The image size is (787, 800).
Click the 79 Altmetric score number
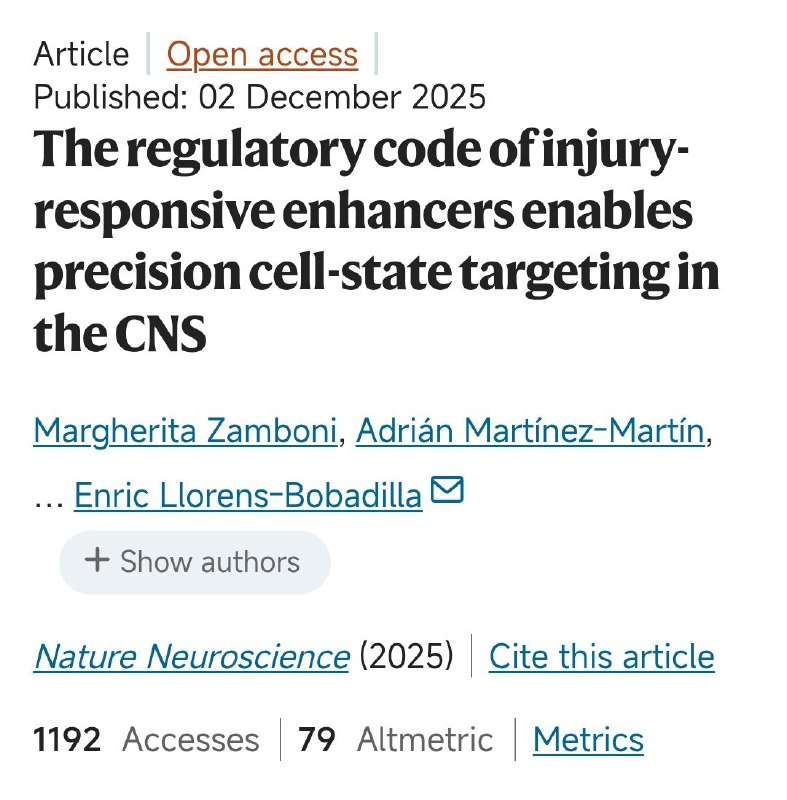[x=317, y=739]
